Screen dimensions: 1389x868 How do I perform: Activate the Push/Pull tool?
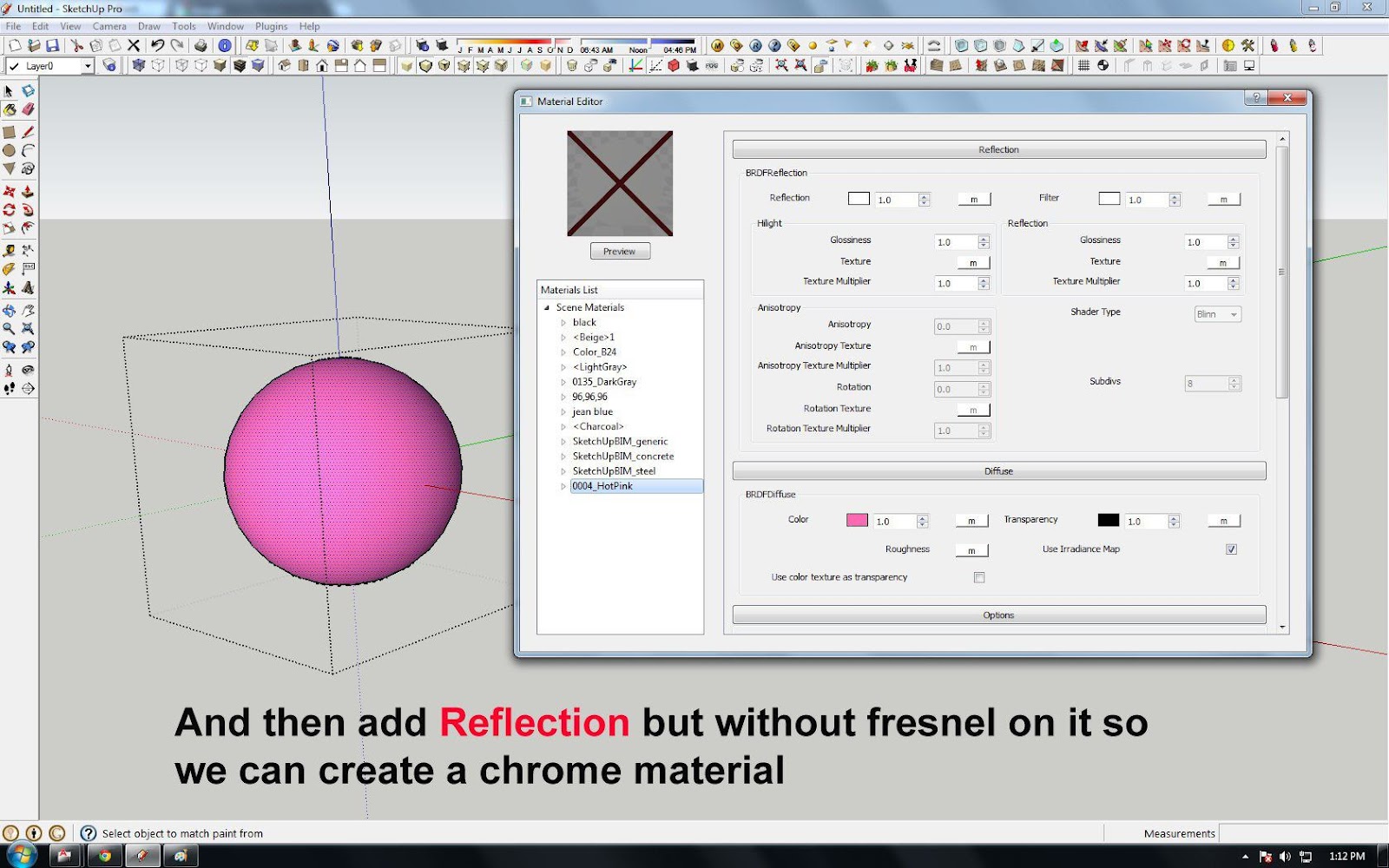pyautogui.click(x=28, y=191)
